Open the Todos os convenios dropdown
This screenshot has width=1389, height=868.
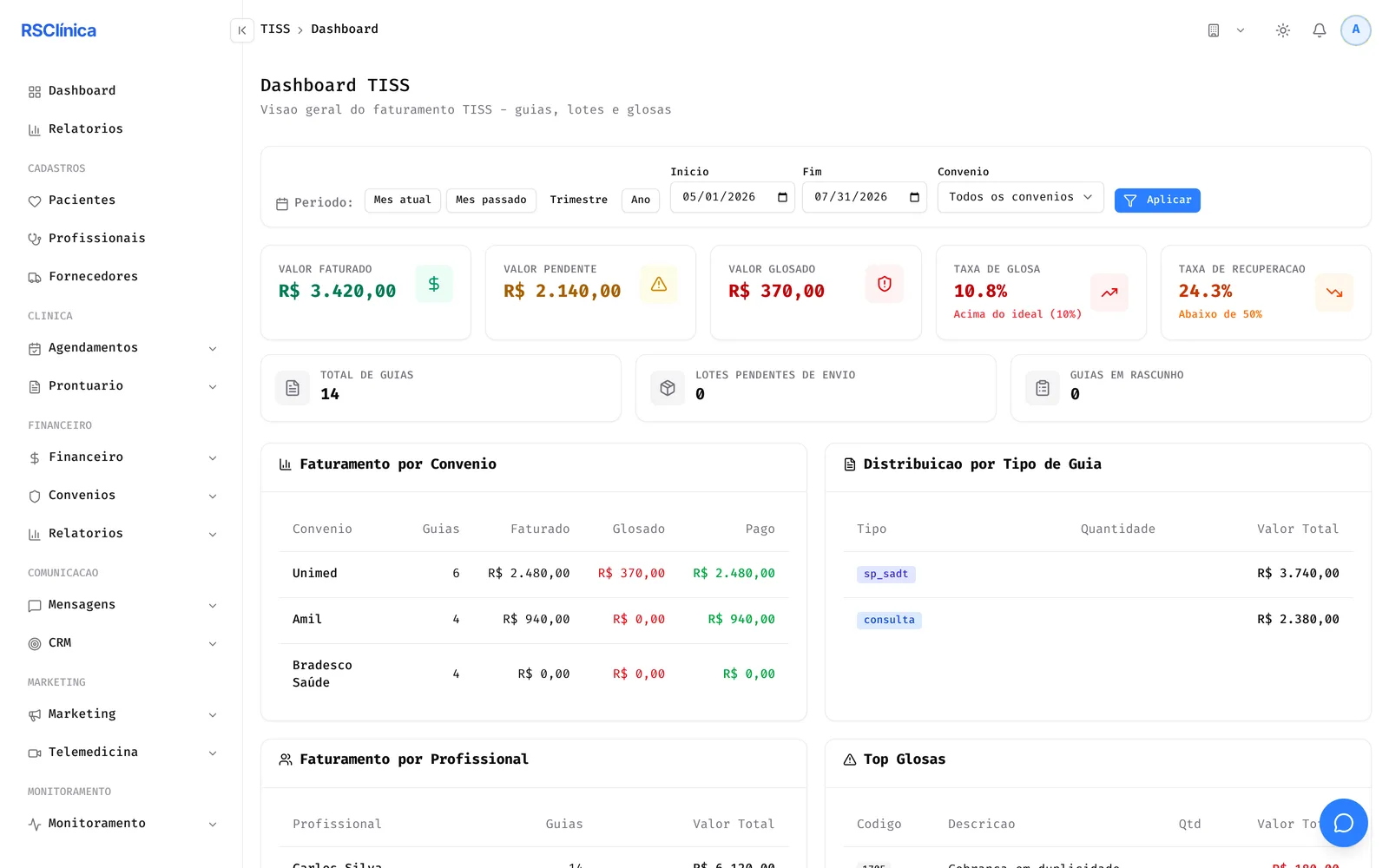[x=1021, y=197]
